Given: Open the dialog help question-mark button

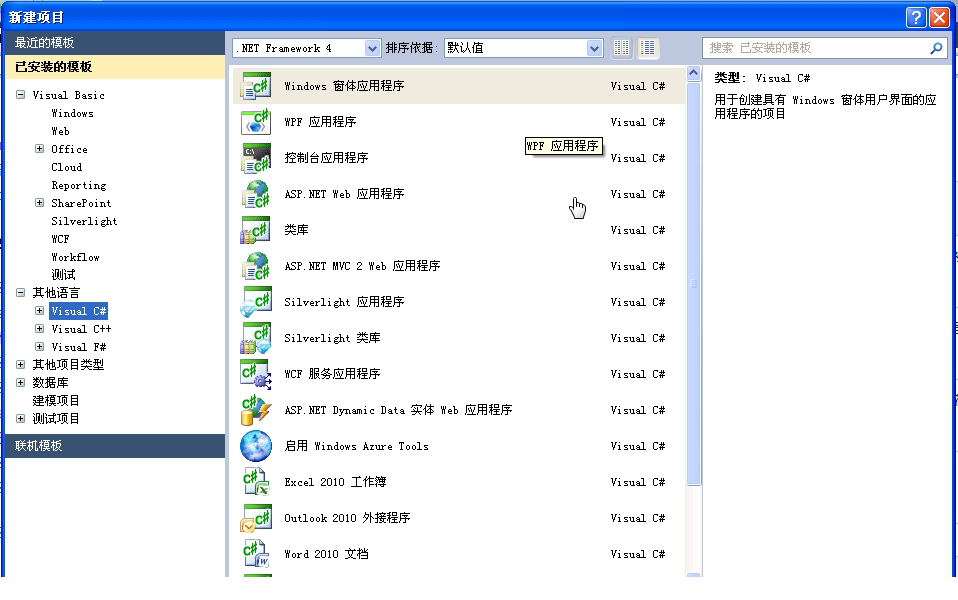Looking at the screenshot, I should 915,17.
